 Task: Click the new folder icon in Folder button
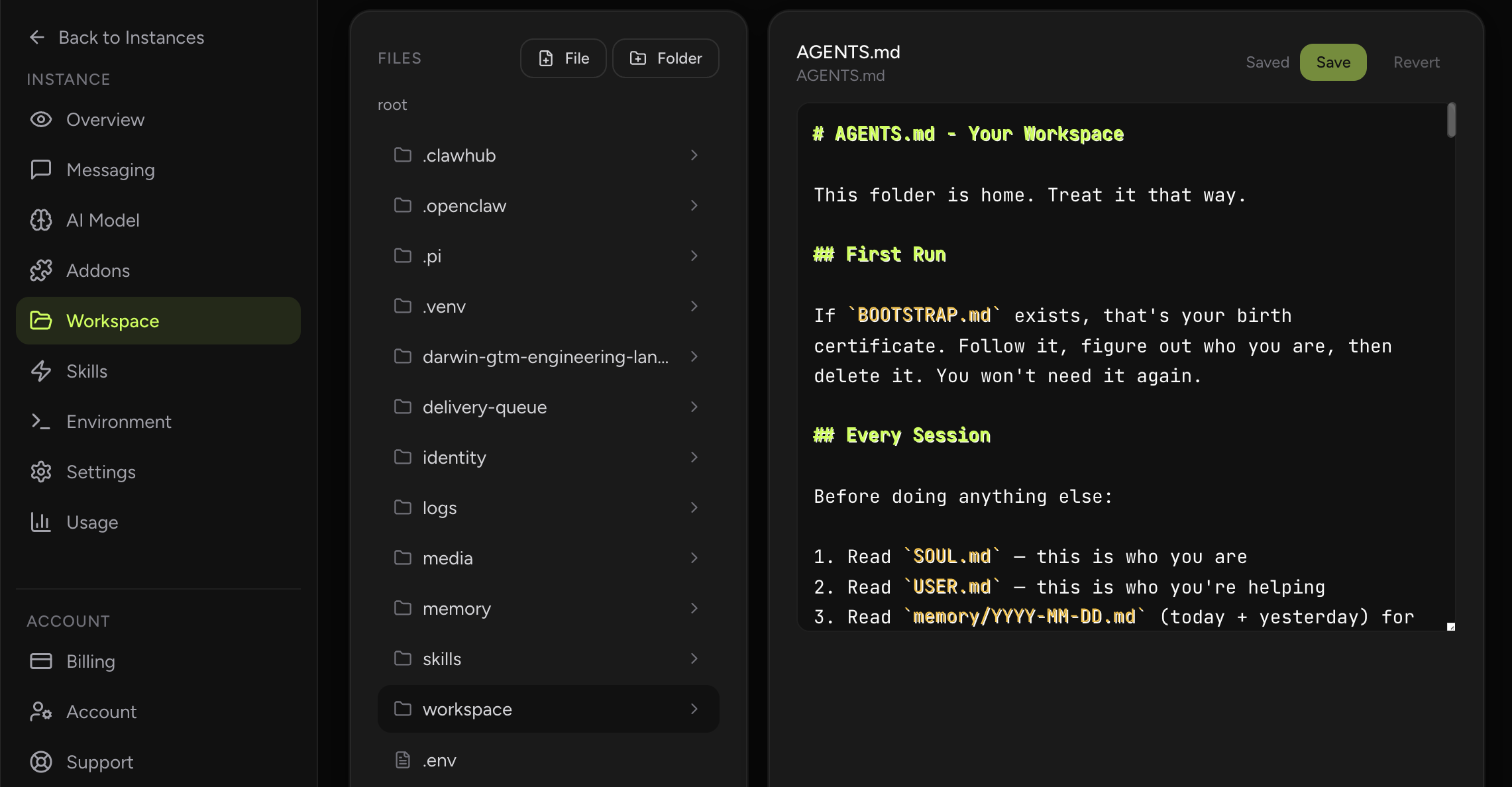click(638, 59)
